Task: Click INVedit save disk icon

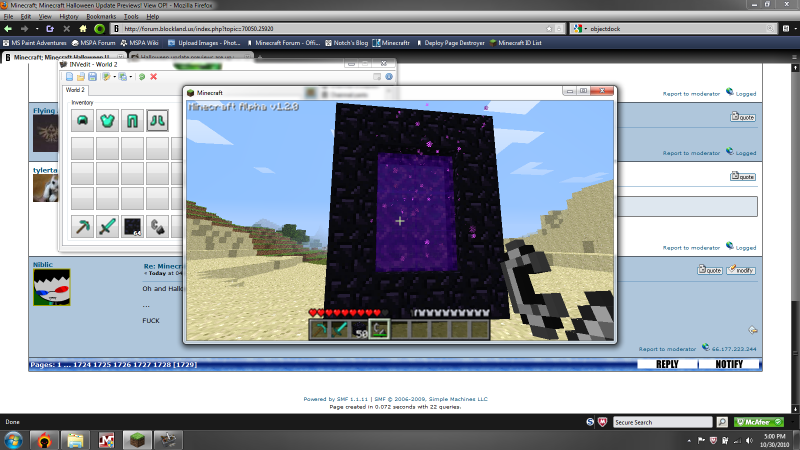Action: pyautogui.click(x=92, y=77)
